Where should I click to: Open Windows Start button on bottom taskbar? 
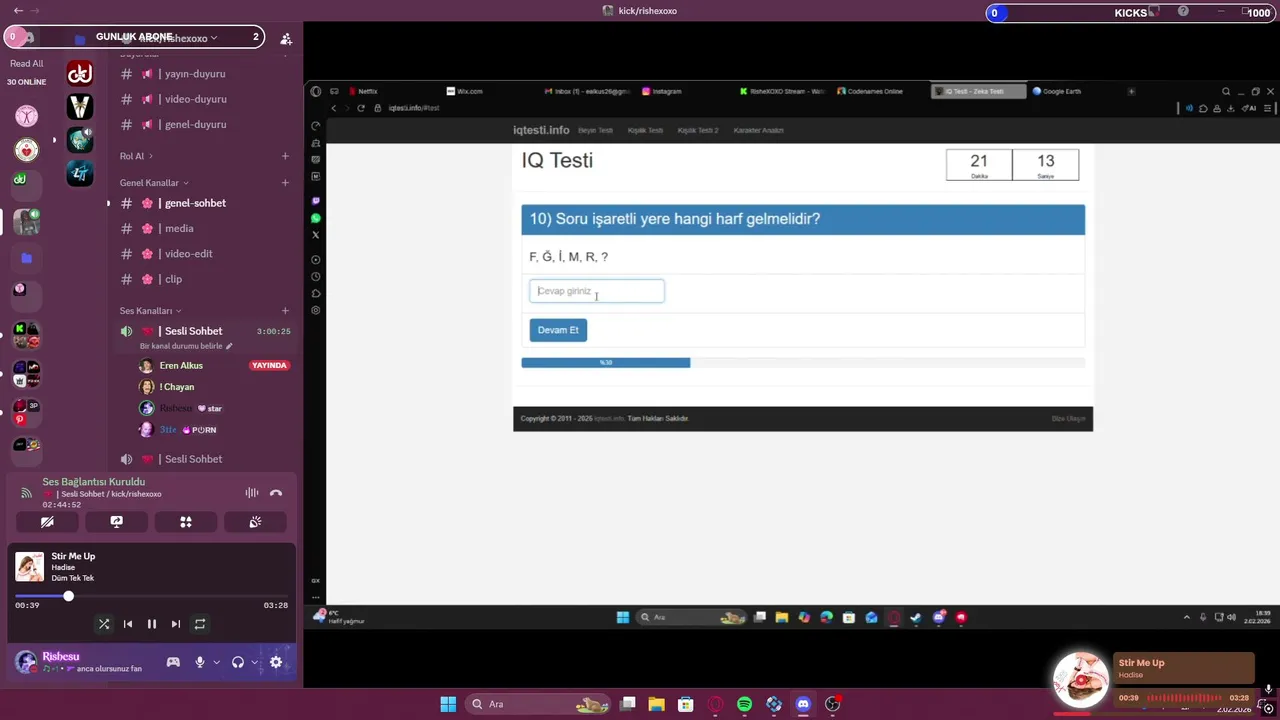pos(448,704)
